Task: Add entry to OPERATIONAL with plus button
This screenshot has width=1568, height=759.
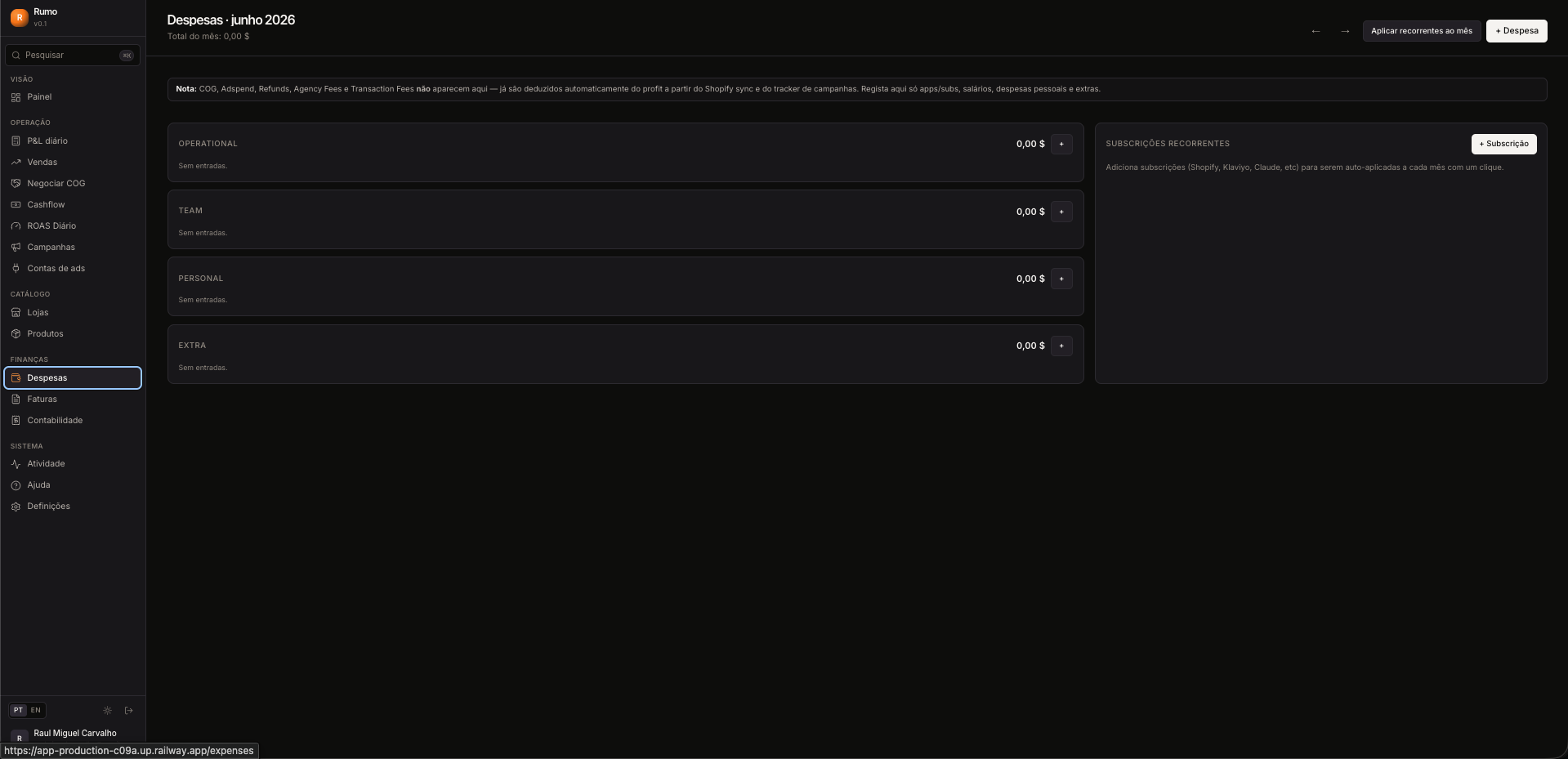Action: [x=1061, y=144]
